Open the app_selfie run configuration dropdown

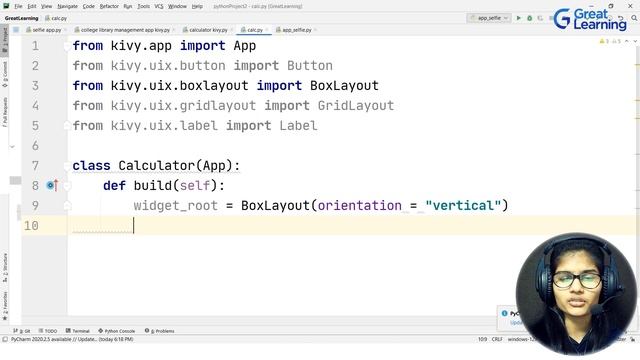(x=489, y=18)
